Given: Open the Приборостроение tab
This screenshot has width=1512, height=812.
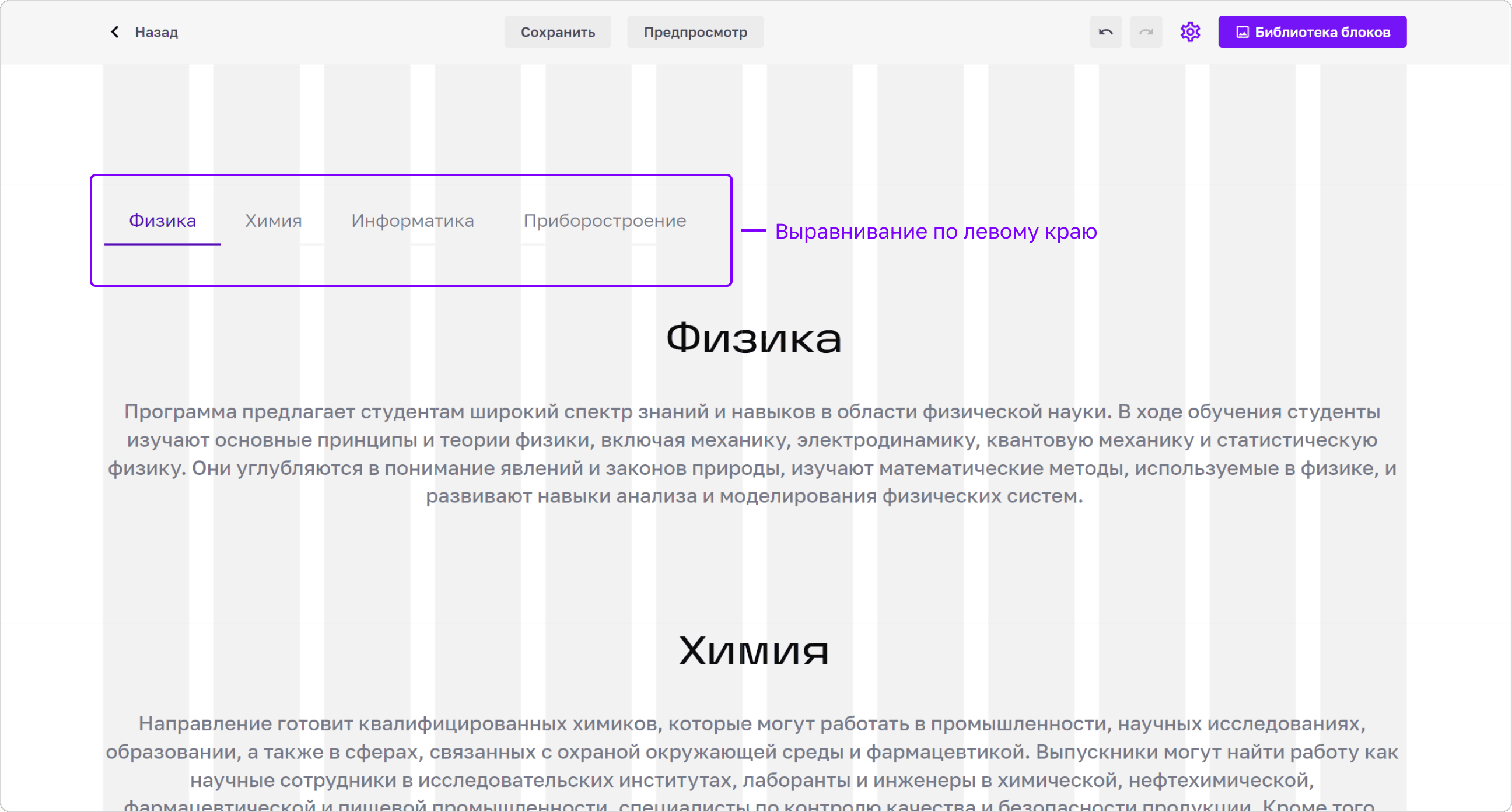Looking at the screenshot, I should (604, 221).
